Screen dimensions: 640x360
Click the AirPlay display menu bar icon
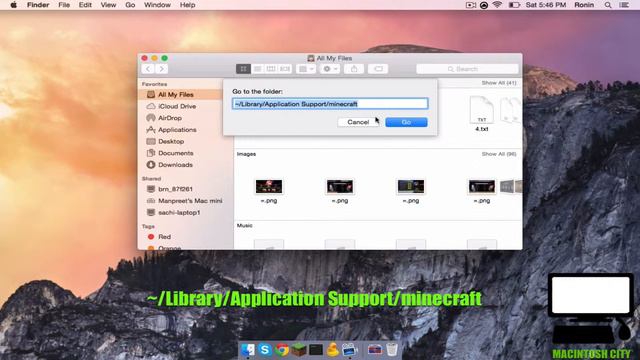(471, 5)
